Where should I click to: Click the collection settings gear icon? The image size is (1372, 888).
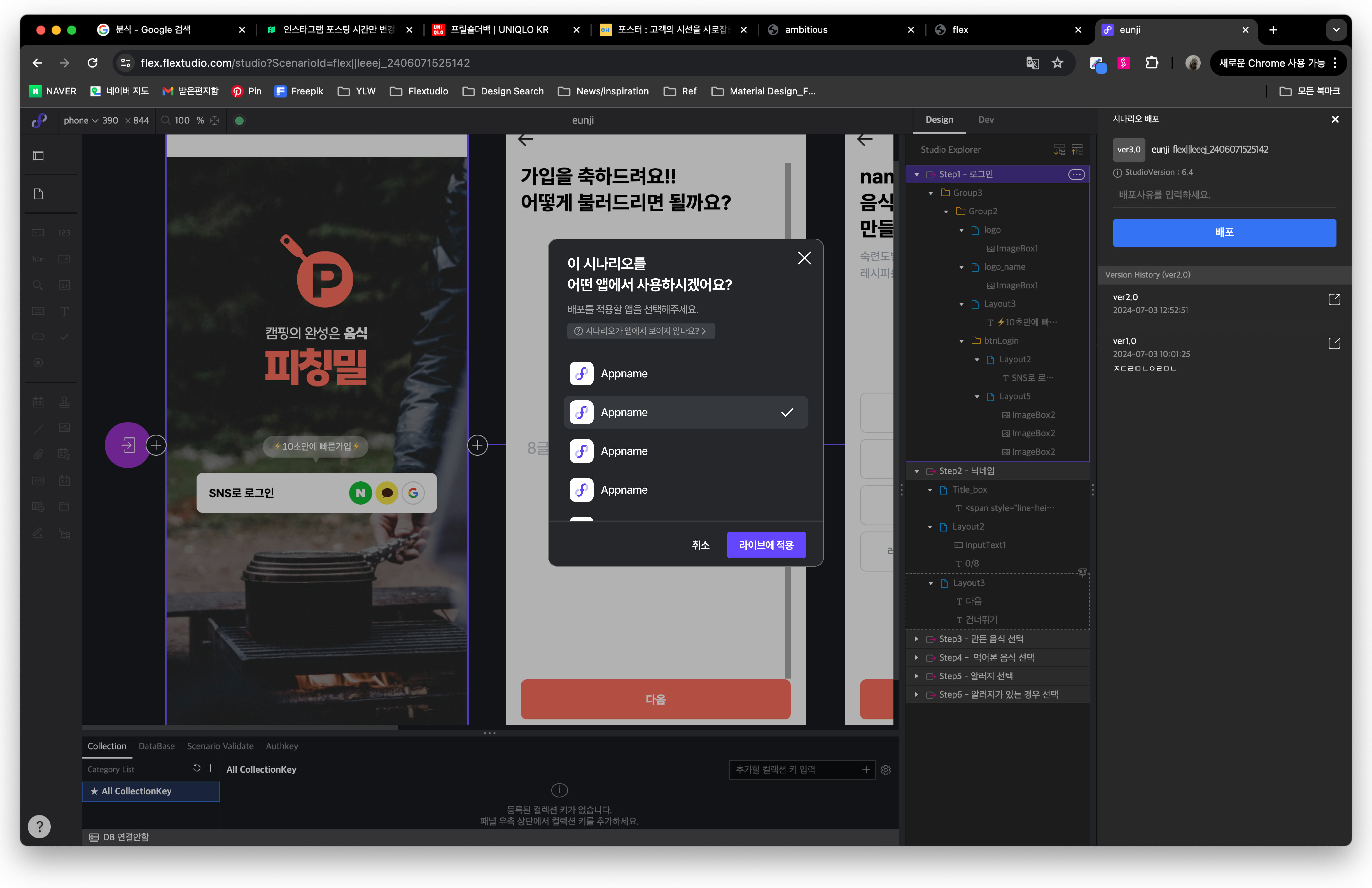885,770
